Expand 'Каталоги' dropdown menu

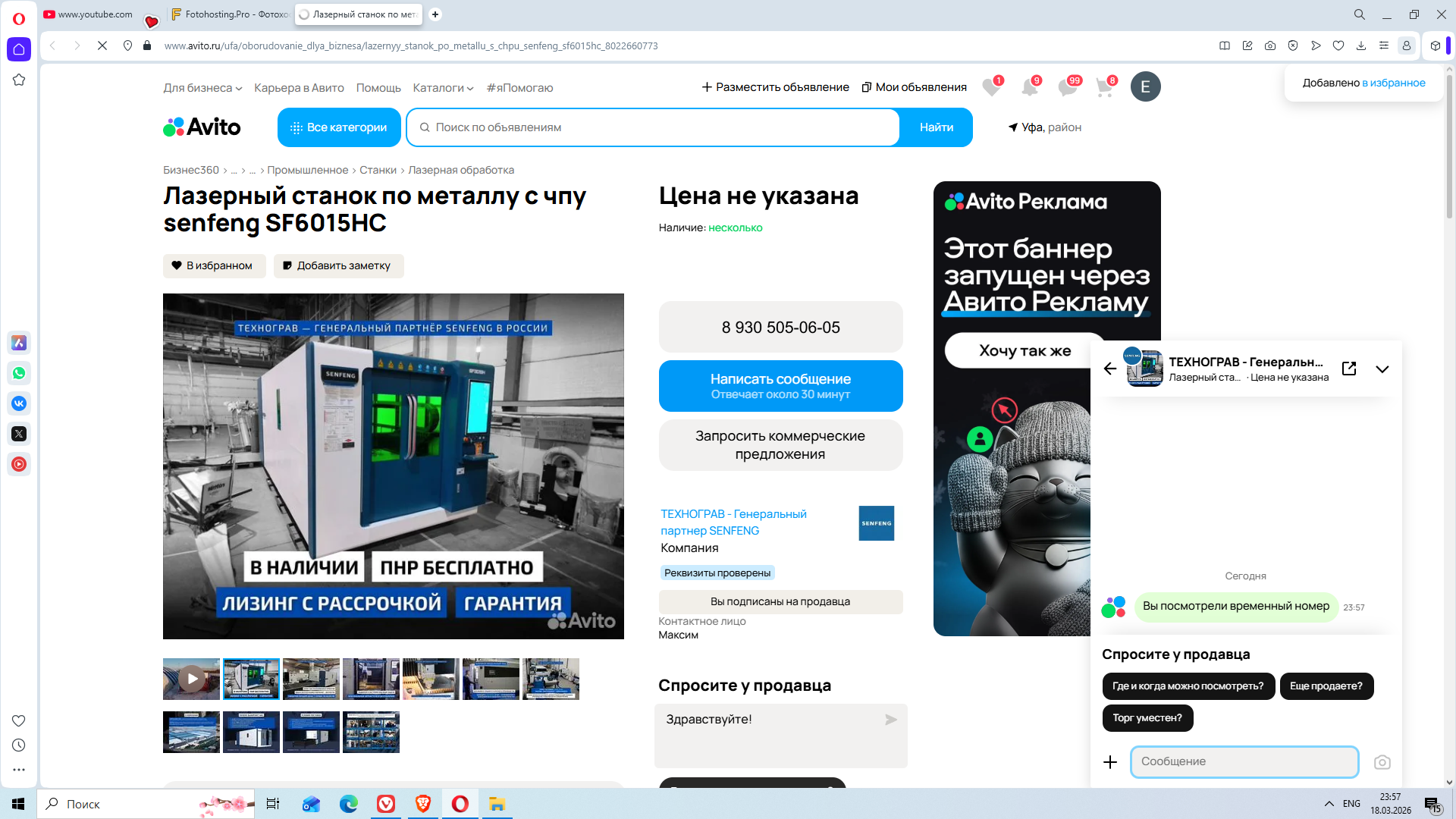(443, 88)
